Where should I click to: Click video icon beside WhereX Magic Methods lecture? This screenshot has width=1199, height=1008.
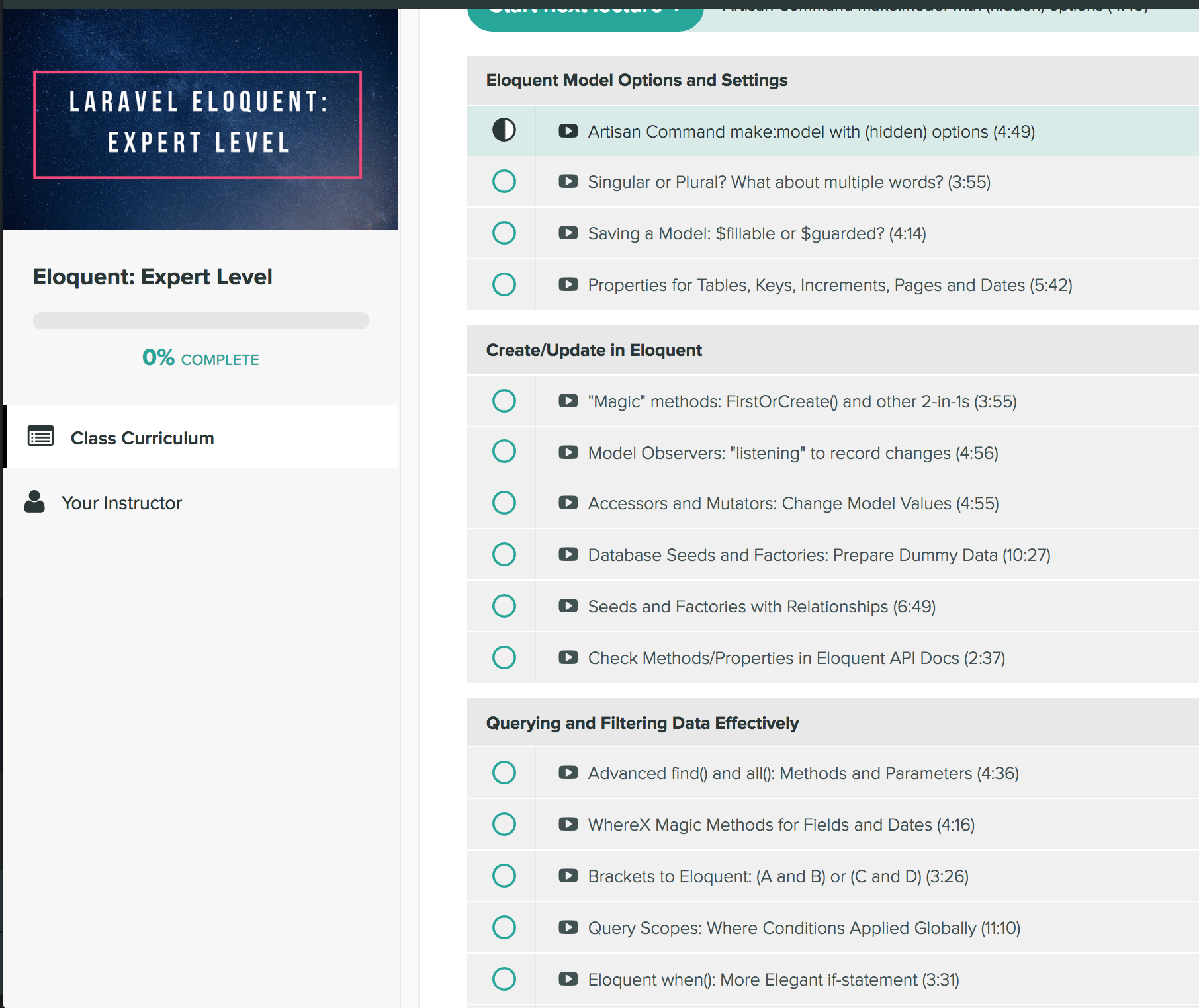pos(568,824)
